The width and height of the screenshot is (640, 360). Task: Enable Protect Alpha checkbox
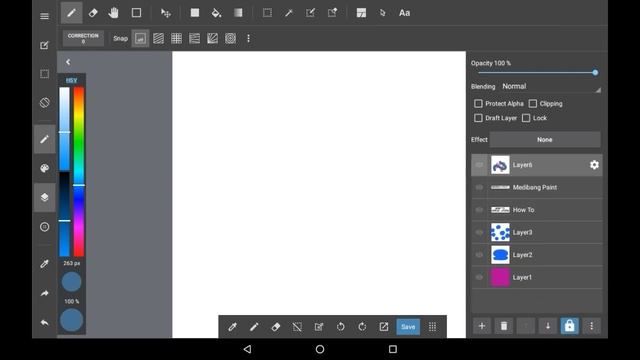tap(478, 104)
